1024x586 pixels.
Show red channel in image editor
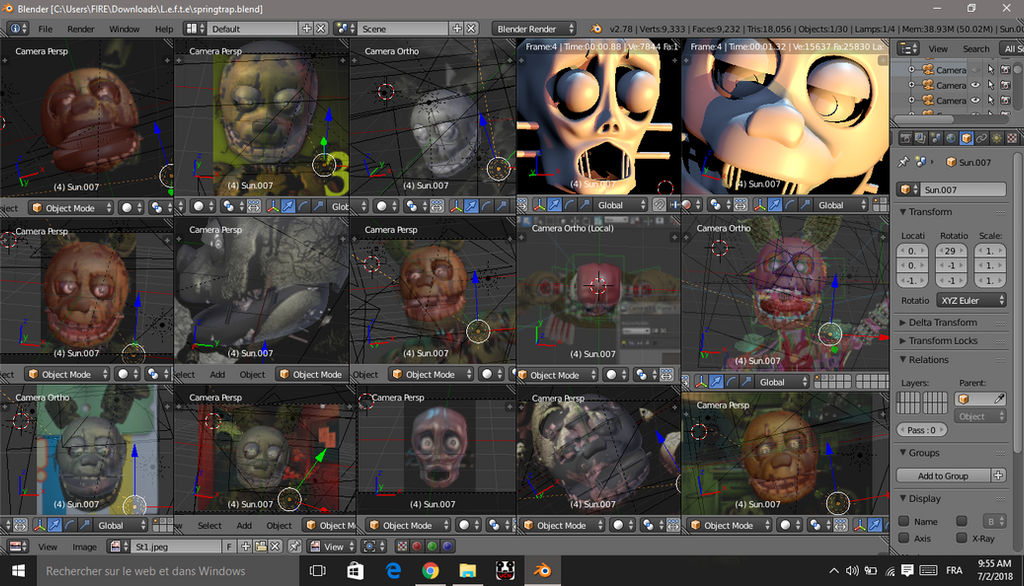(x=417, y=546)
